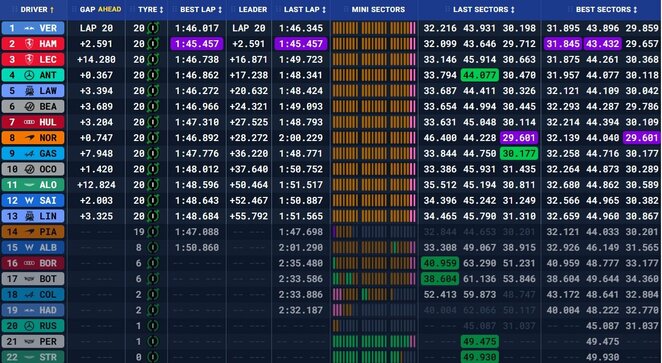
Task: Click the tyre compound icon in BOR's row
Action: click(153, 263)
